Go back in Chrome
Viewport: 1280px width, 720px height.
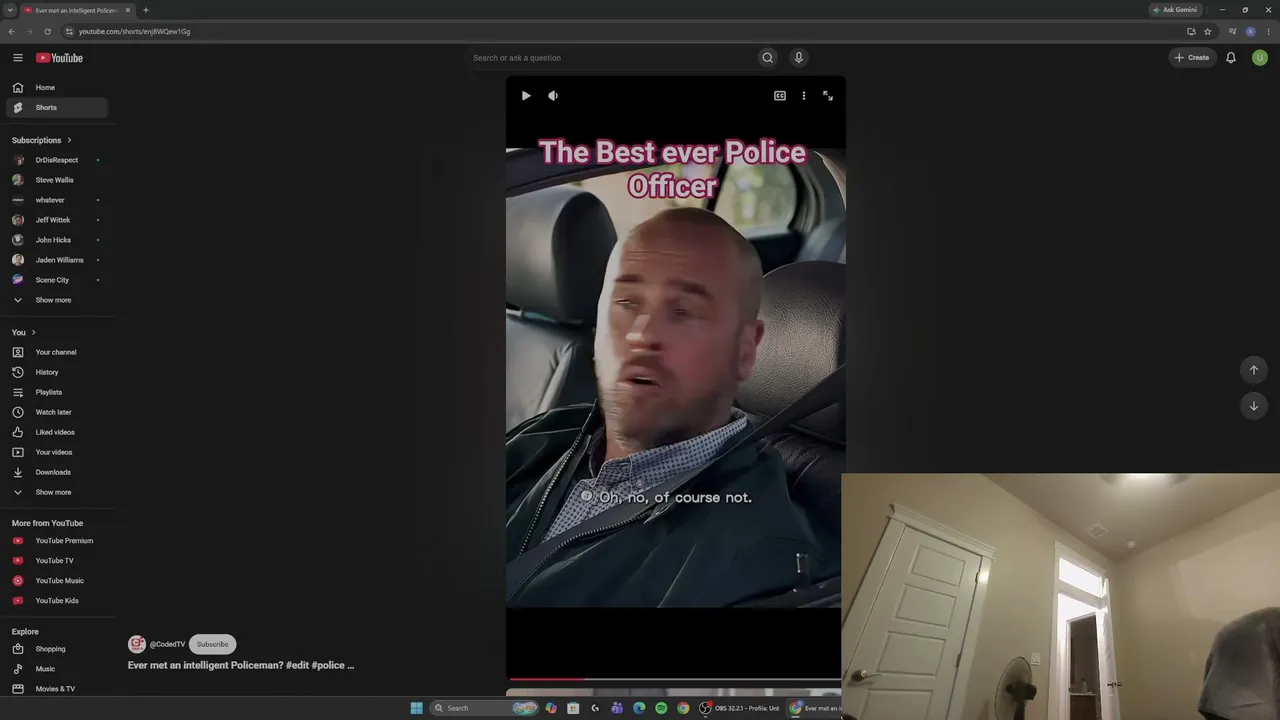[x=12, y=31]
